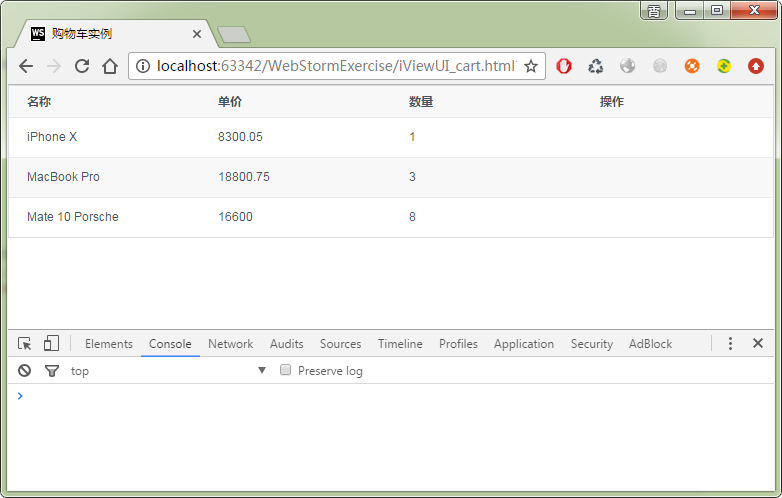
Task: Open the orange lifebuoy extension icon
Action: pyautogui.click(x=692, y=66)
